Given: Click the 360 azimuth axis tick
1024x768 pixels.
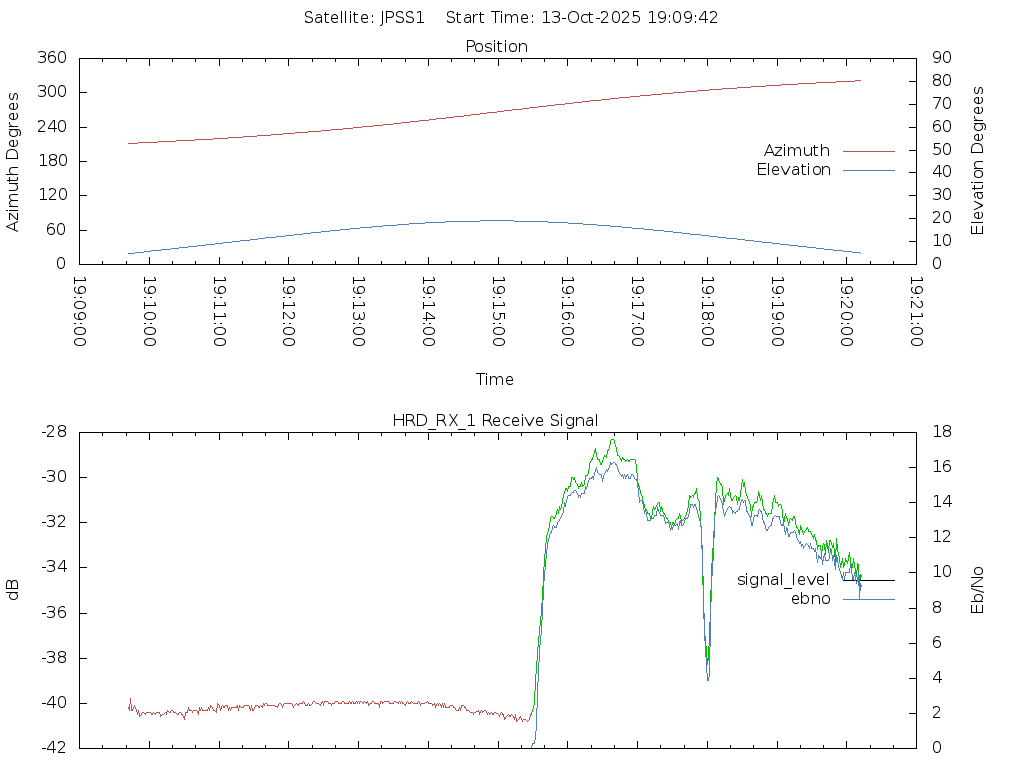Looking at the screenshot, I should click(52, 58).
